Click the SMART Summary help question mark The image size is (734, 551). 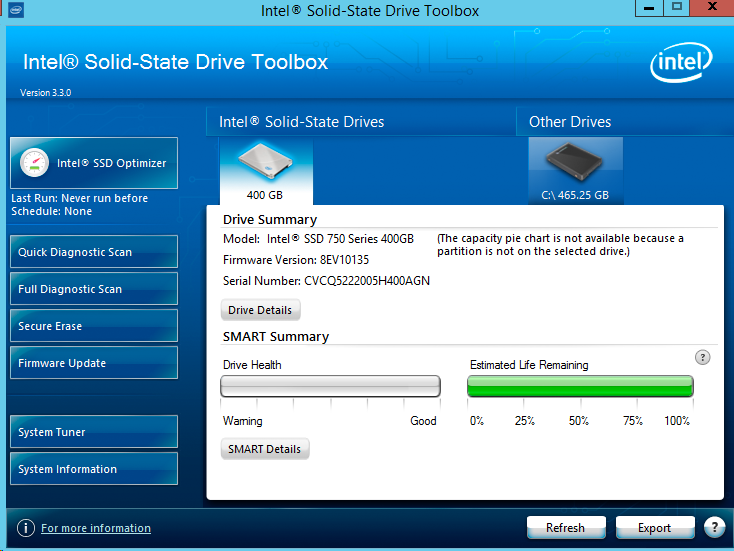(703, 357)
